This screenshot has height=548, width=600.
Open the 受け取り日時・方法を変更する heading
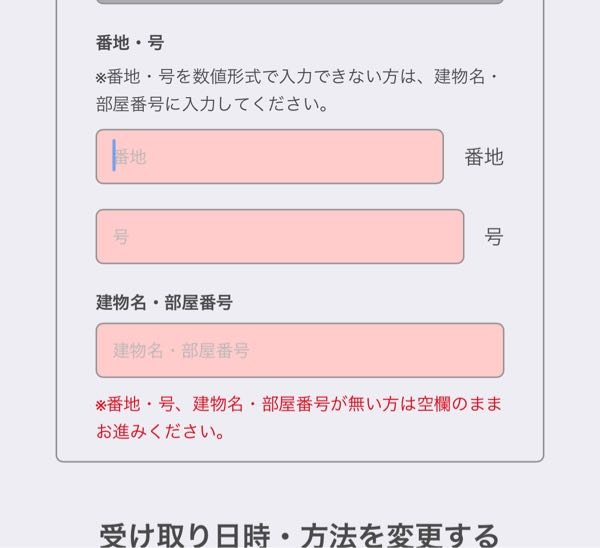[299, 536]
